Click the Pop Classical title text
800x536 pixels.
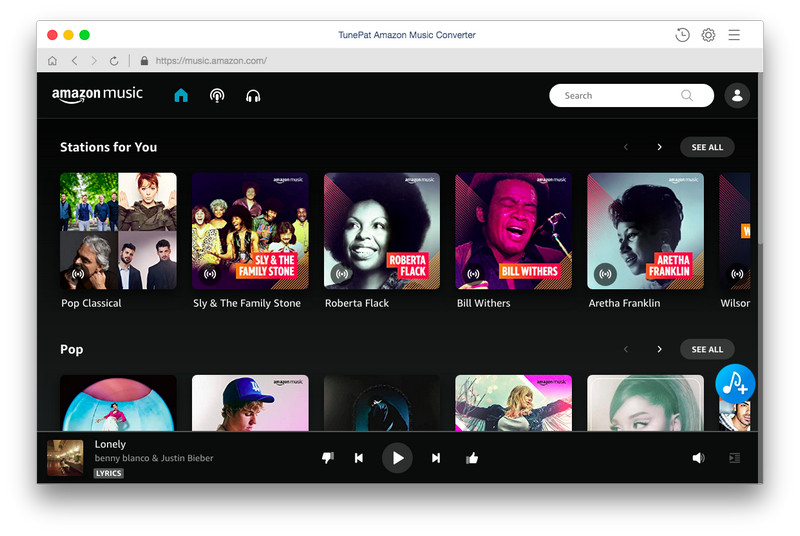pos(91,303)
